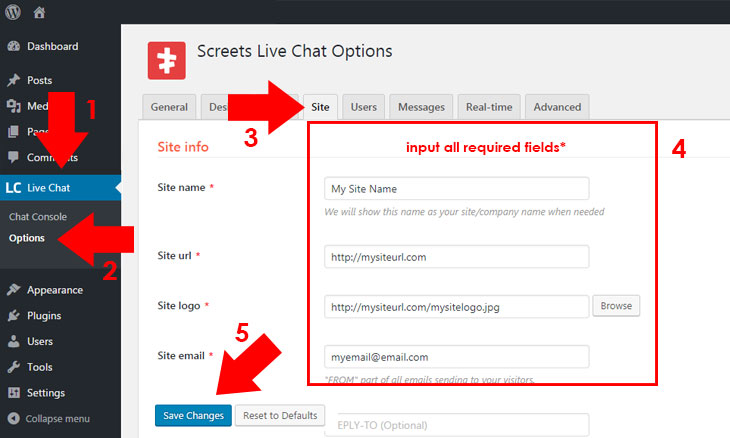The width and height of the screenshot is (730, 438).
Task: Click the Posts pin icon
Action: pyautogui.click(x=14, y=80)
